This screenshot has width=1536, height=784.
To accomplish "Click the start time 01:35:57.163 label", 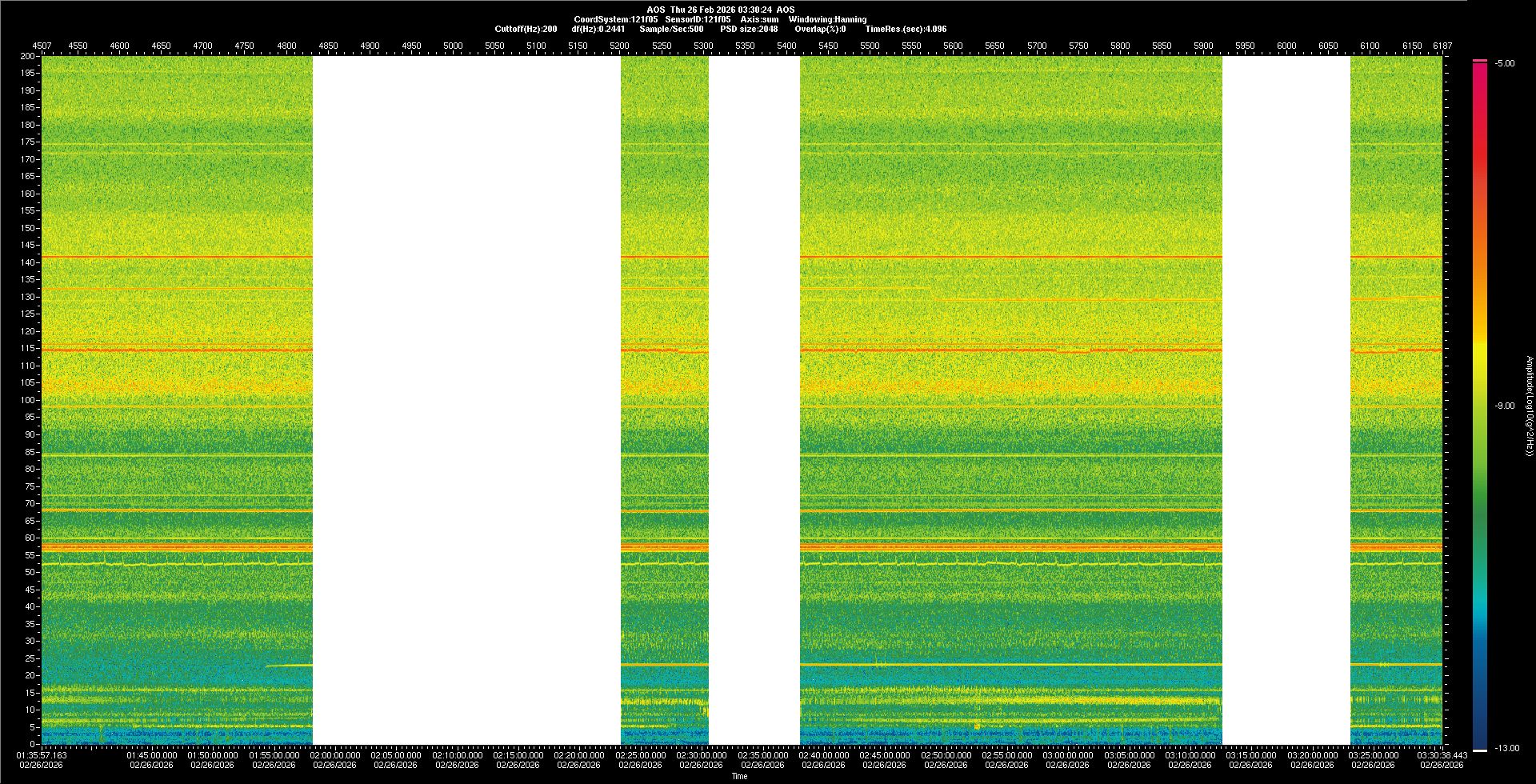I will 42,755.
